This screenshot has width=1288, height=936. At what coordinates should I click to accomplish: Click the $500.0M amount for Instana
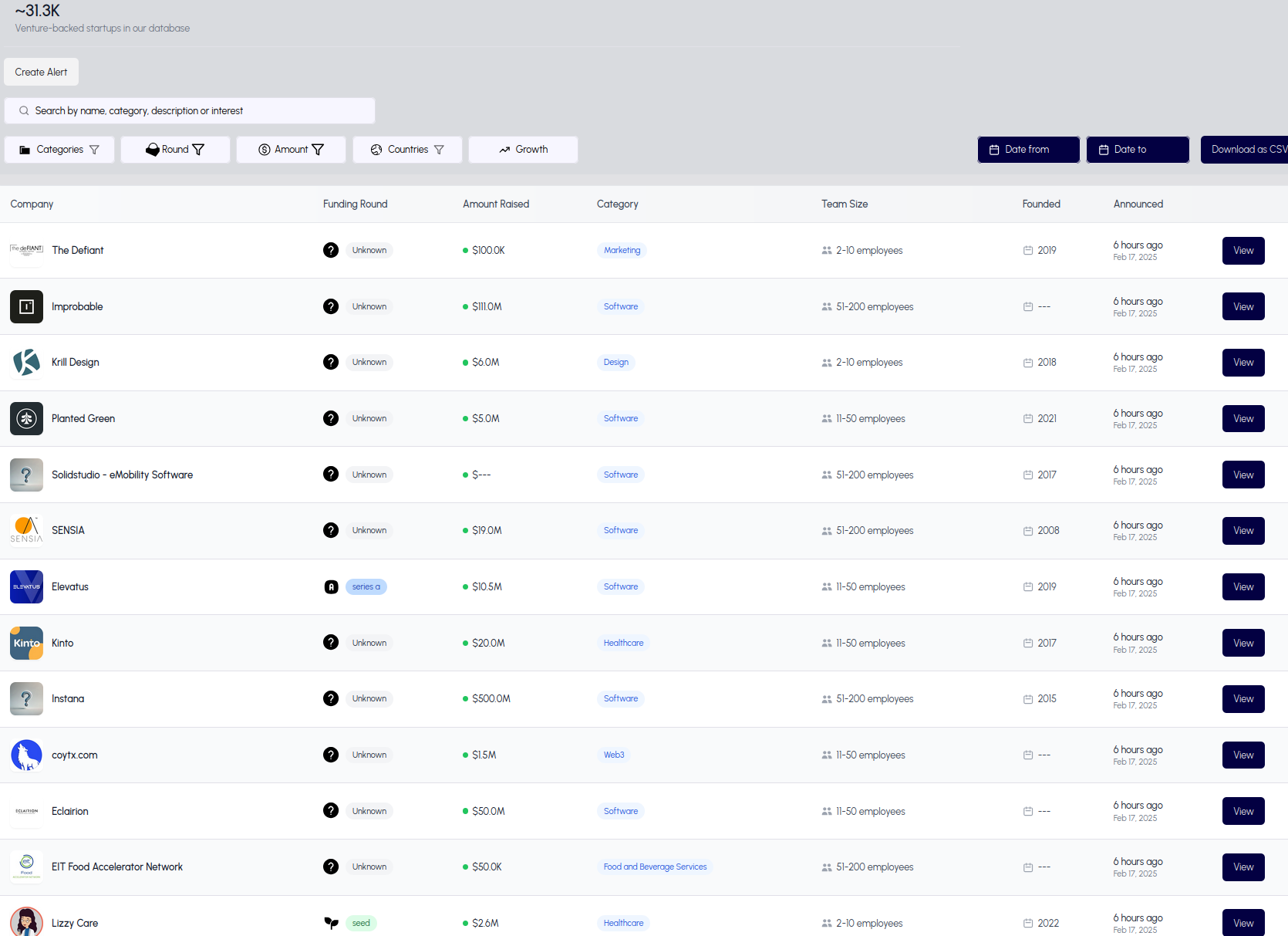point(491,698)
